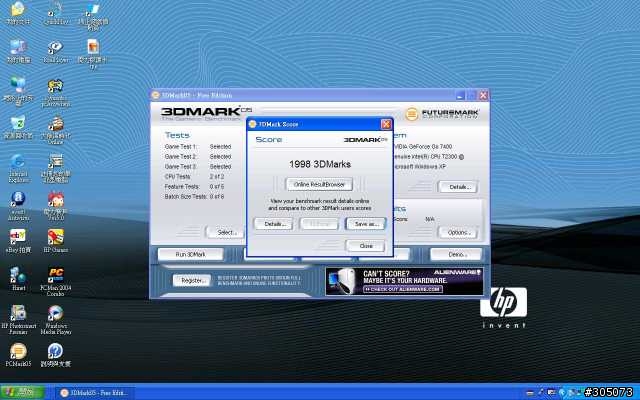The width and height of the screenshot is (640, 400).
Task: Open PC Mac 2004 Combo desktop icon
Action: (x=56, y=282)
